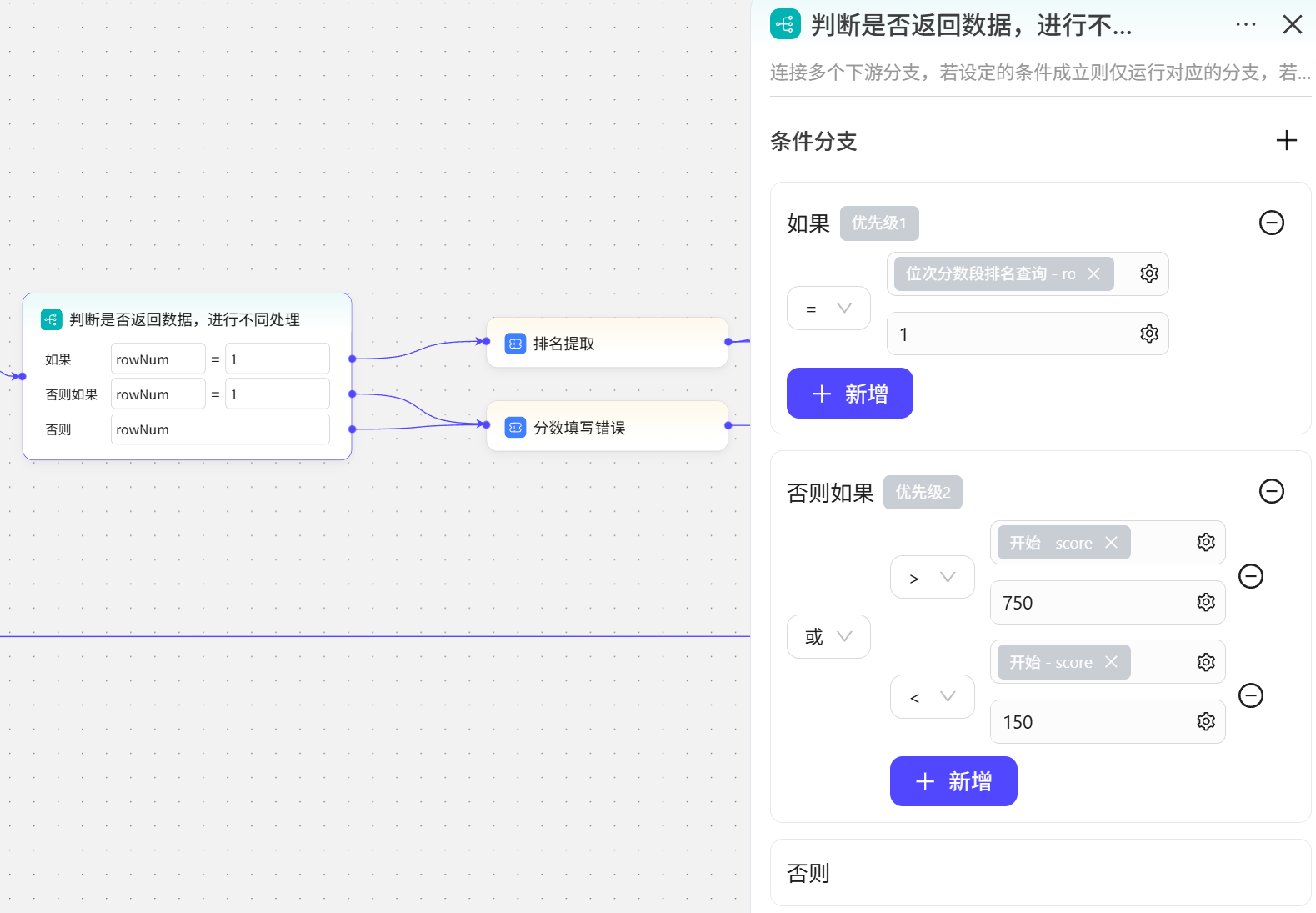Delete the score less than 150 condition
The width and height of the screenshot is (1316, 913).
[1250, 695]
